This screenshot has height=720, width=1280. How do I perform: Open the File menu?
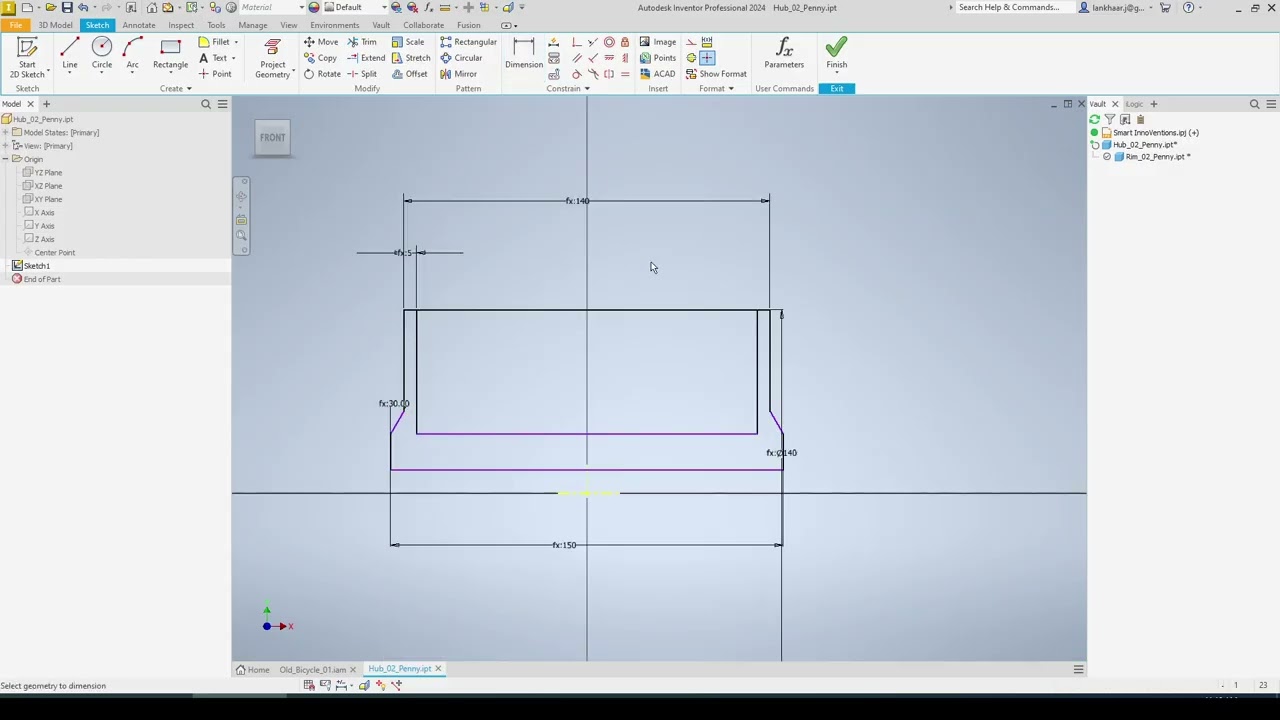pos(15,25)
